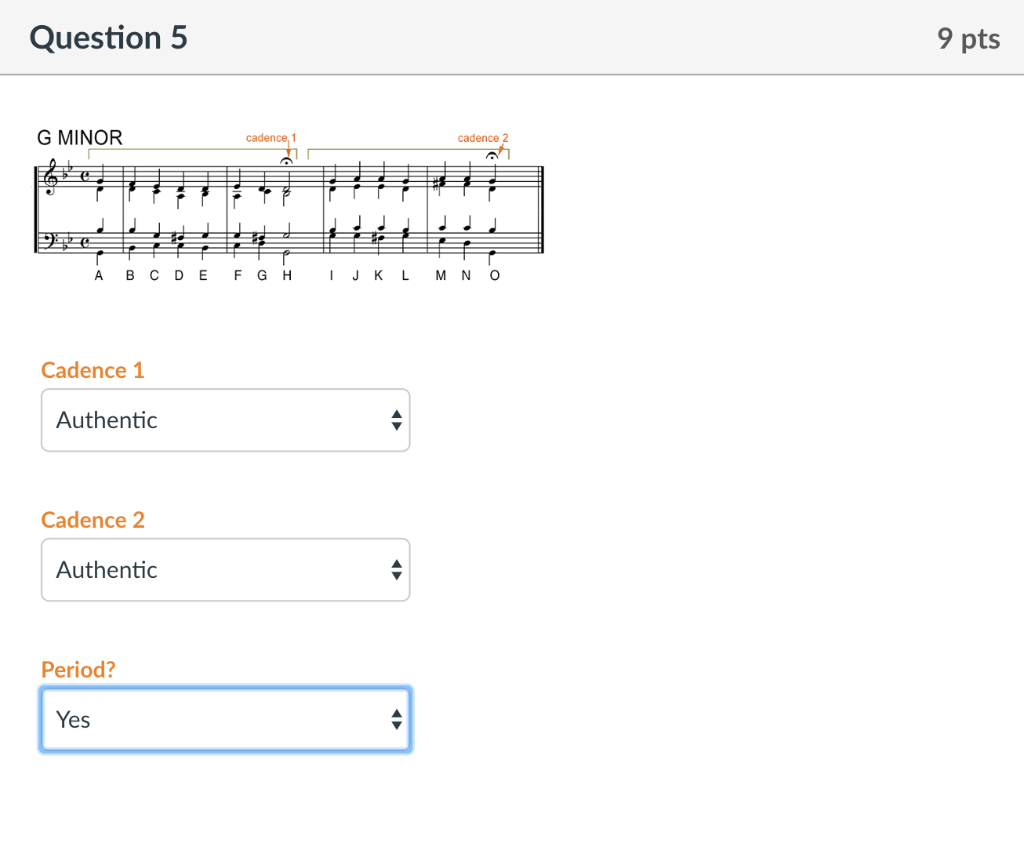Click the orange Period? heading
1024x861 pixels.
click(78, 669)
